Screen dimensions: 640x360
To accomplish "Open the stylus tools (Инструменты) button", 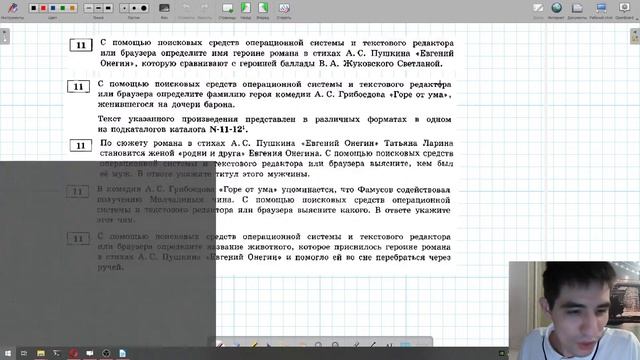I will [12, 9].
